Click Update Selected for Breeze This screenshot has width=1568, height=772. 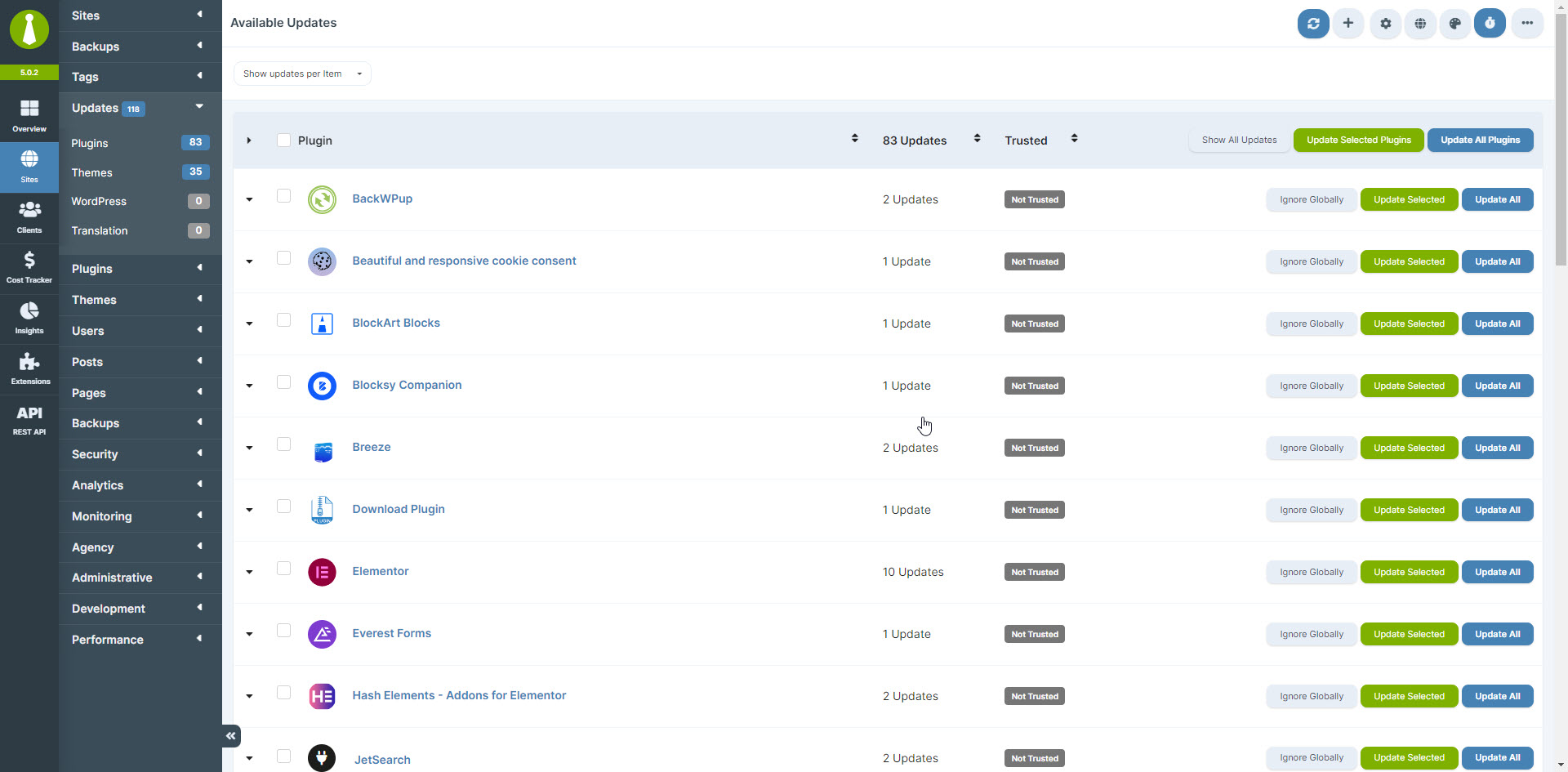click(x=1409, y=448)
